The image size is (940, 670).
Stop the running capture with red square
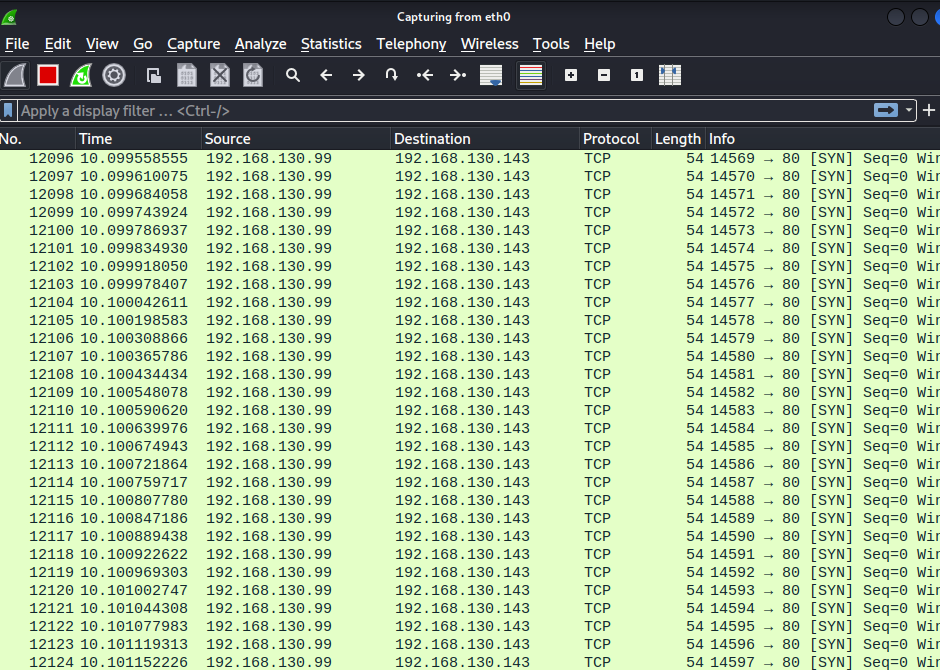tap(48, 76)
